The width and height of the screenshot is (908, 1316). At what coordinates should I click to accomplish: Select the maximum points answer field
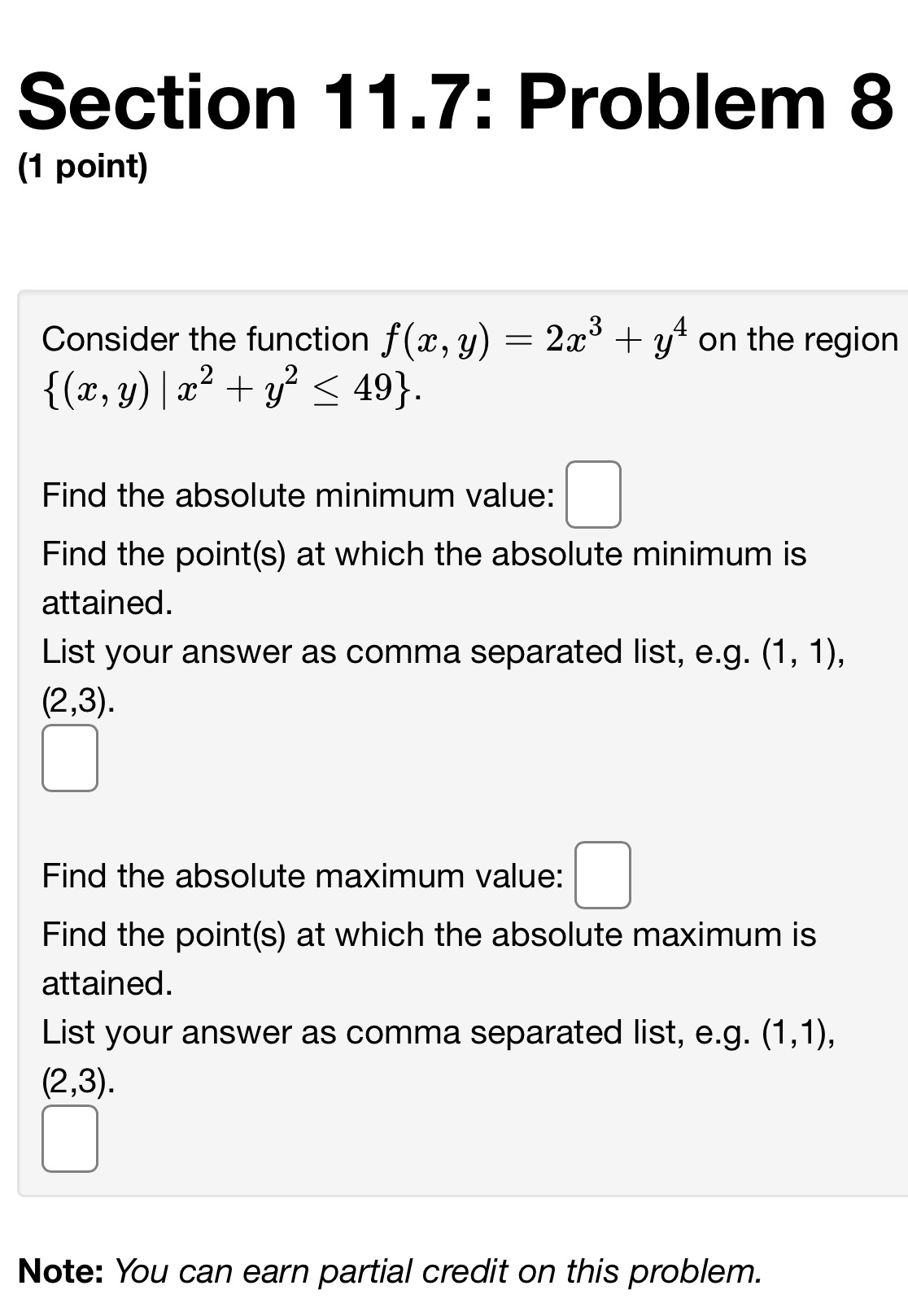70,1139
